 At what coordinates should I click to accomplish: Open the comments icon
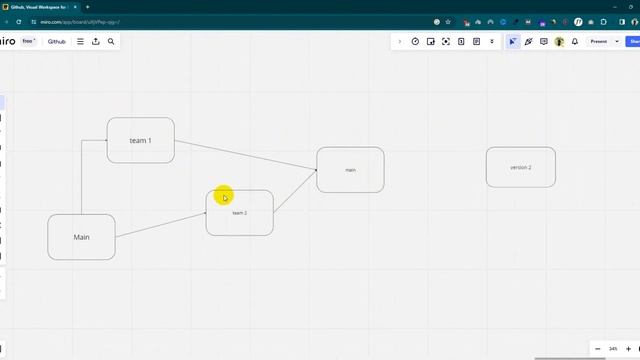point(544,42)
